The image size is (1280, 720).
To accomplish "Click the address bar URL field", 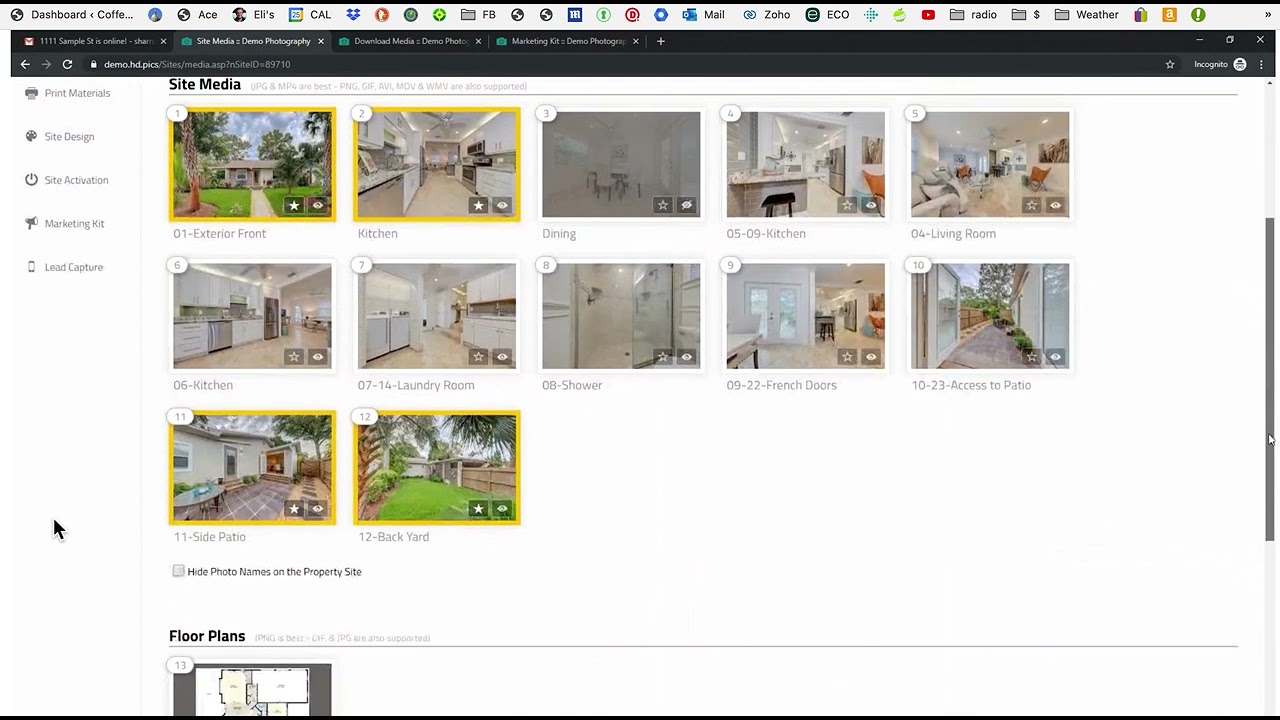I will click(630, 64).
